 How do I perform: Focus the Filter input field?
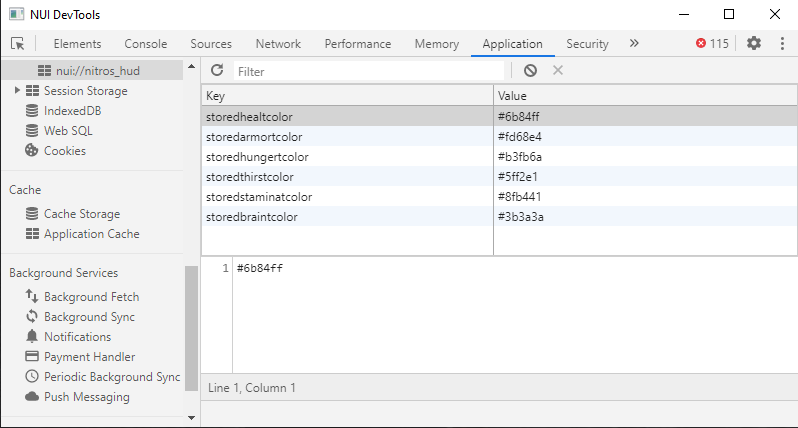point(369,71)
